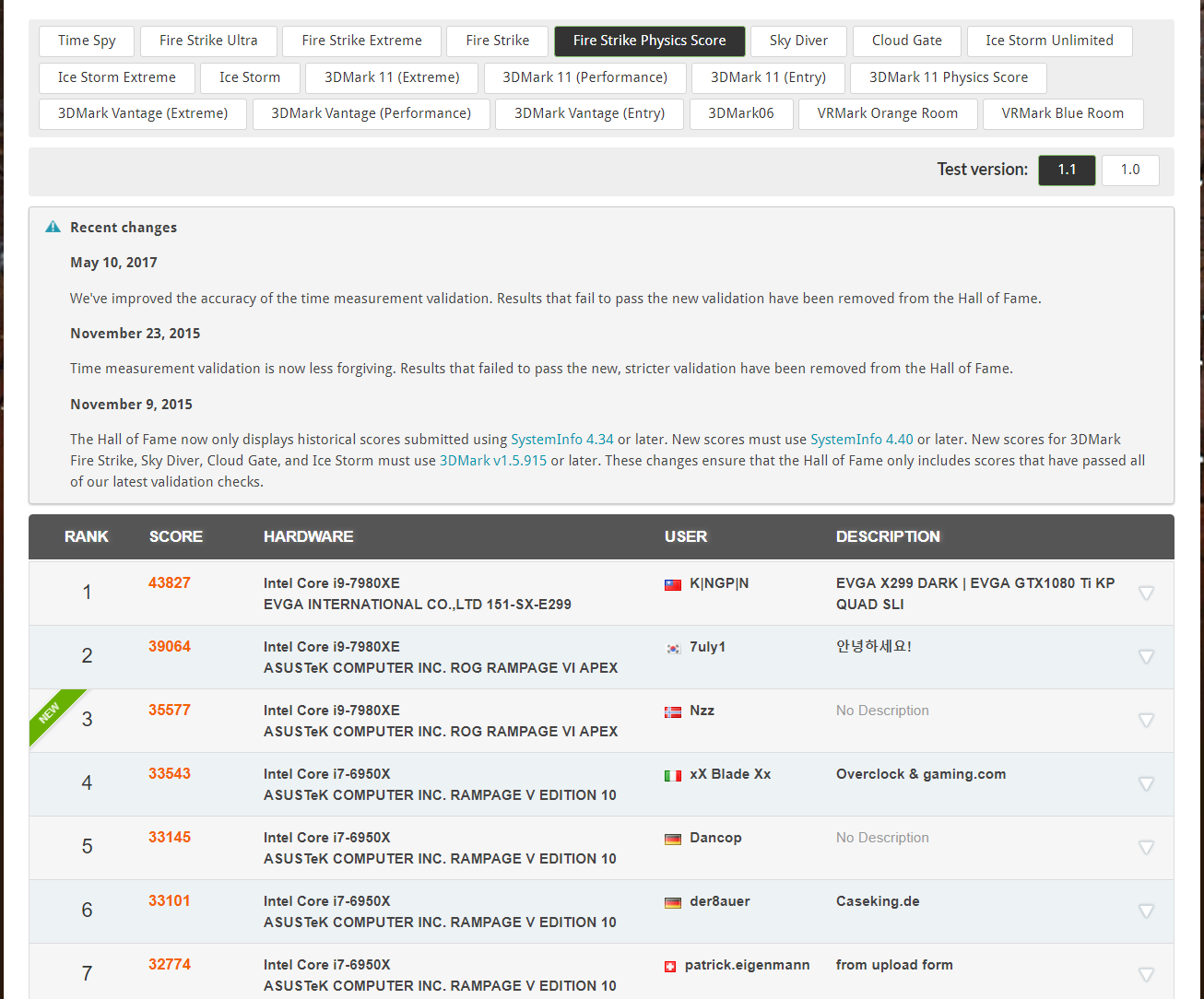Click the USER column header
Screen dimensions: 1204x999
click(x=686, y=536)
